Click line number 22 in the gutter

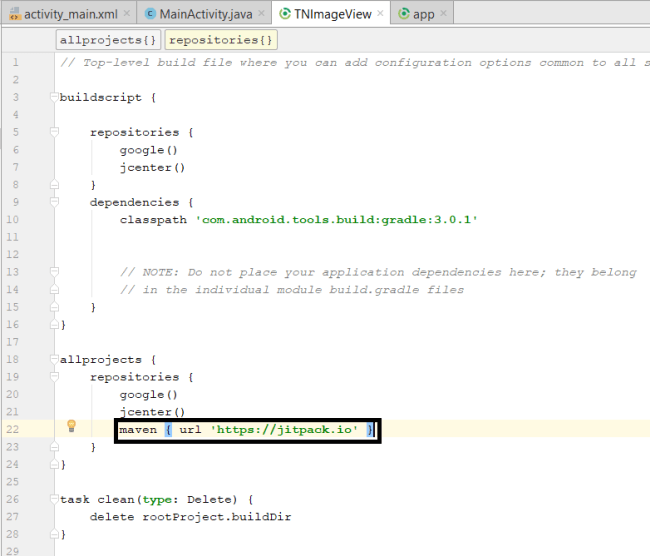pyautogui.click(x=12, y=429)
